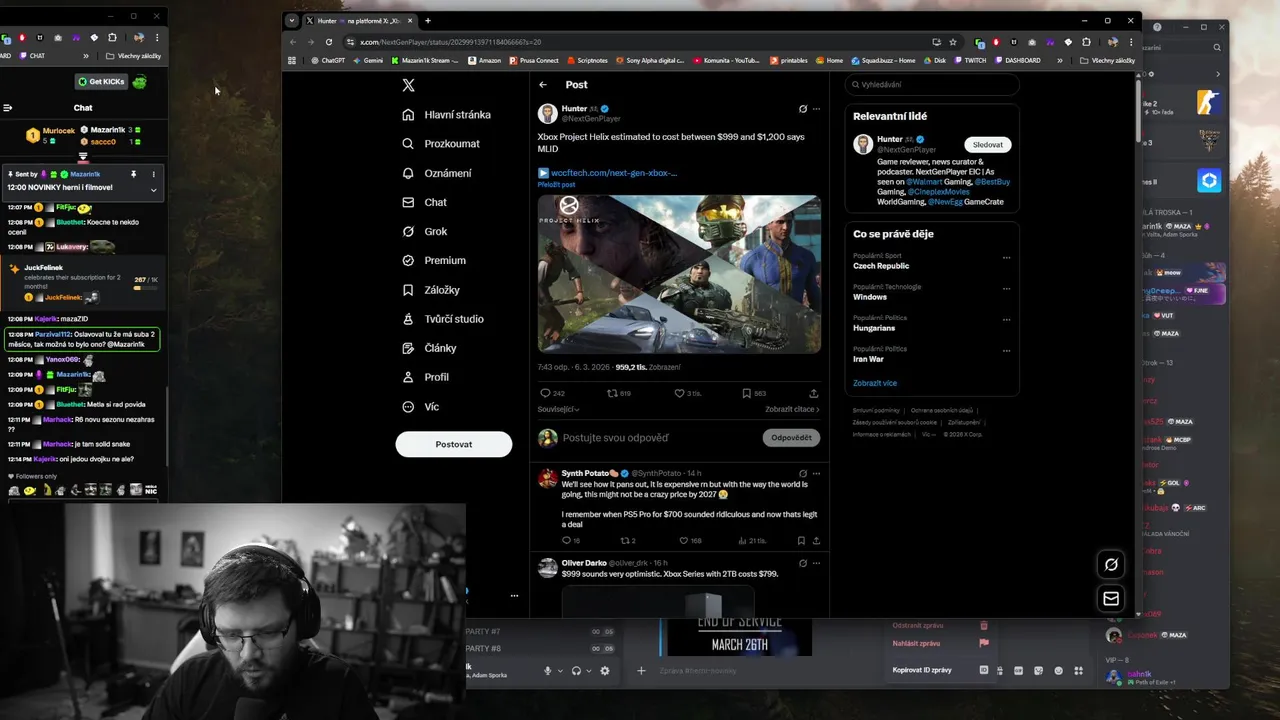Open Hlavní stránka in X sidebar

(446, 115)
